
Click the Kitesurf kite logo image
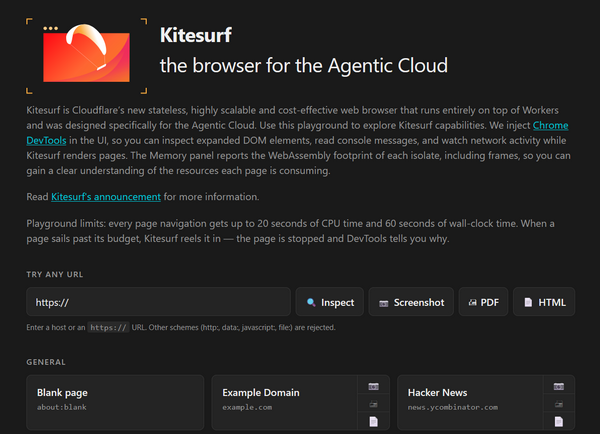[86, 55]
